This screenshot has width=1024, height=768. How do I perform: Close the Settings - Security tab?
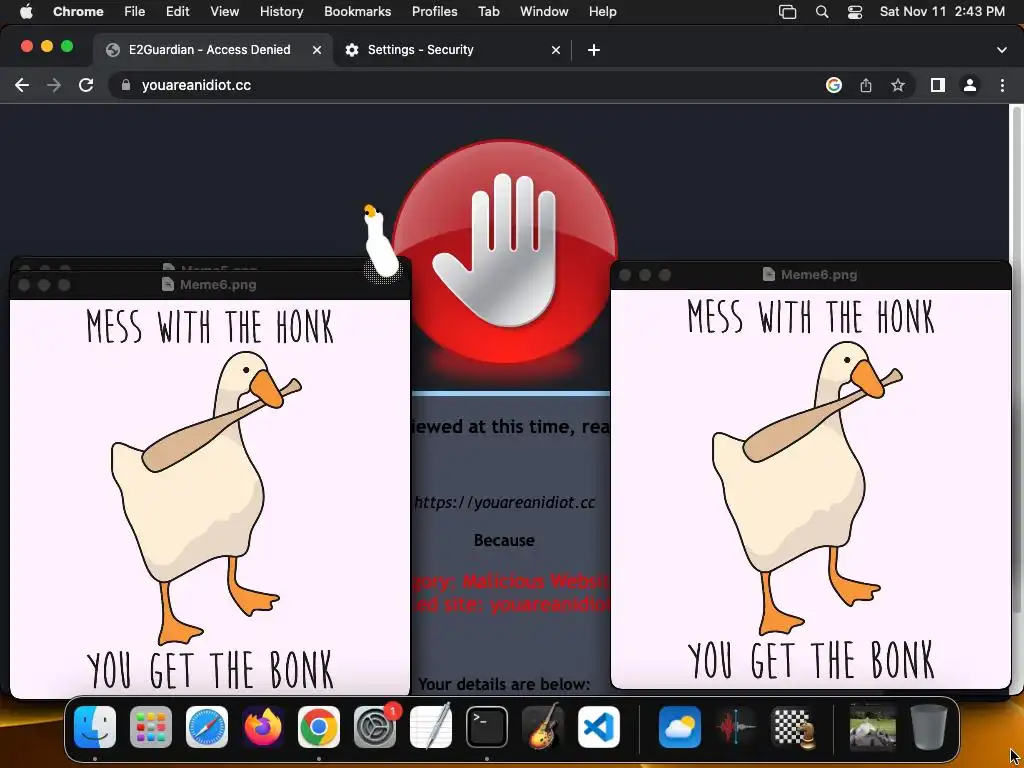coord(556,50)
